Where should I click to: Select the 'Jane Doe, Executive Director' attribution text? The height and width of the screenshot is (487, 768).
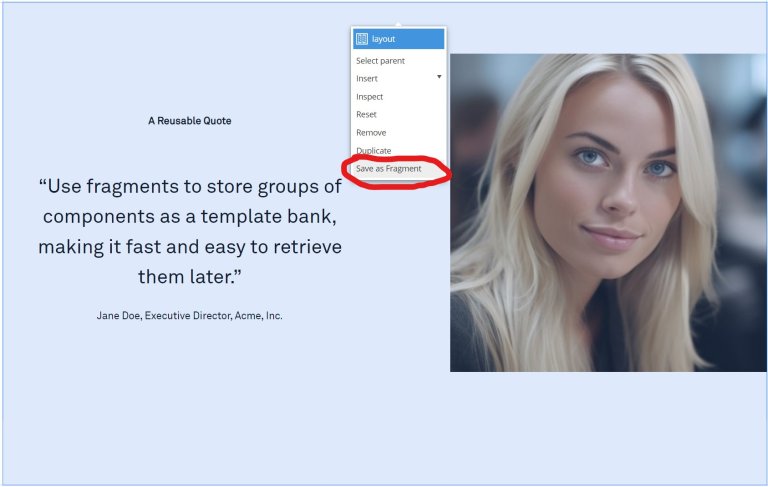tap(190, 316)
